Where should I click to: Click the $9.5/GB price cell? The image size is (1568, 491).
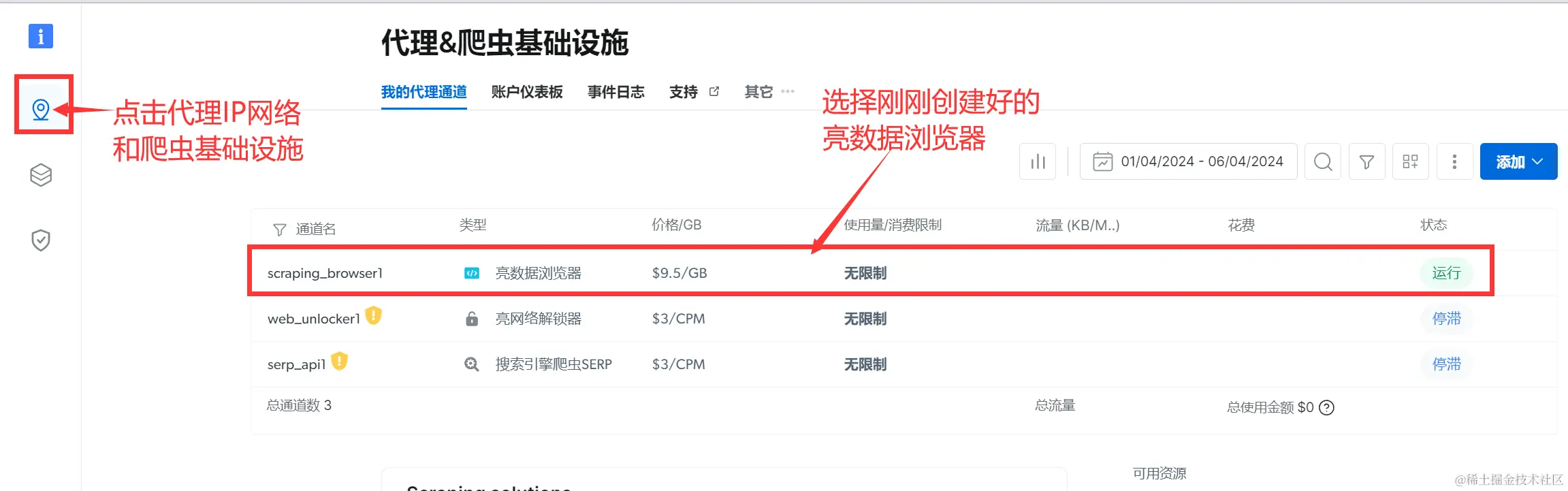pos(679,273)
